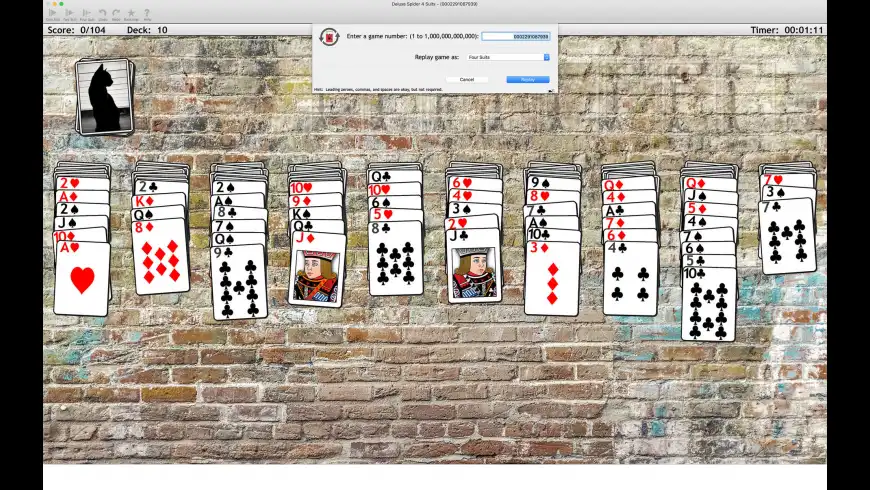Image resolution: width=870 pixels, height=490 pixels.
Task: Click the 5 of hearts card
Action: click(395, 214)
